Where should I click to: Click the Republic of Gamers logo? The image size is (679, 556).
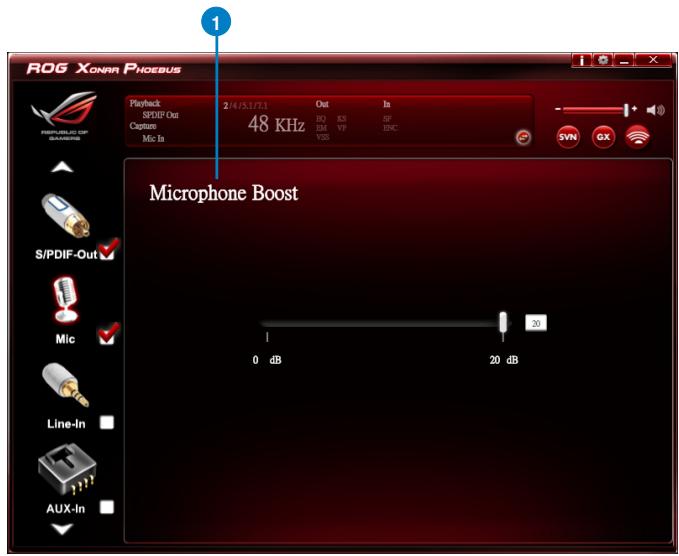pos(64,115)
